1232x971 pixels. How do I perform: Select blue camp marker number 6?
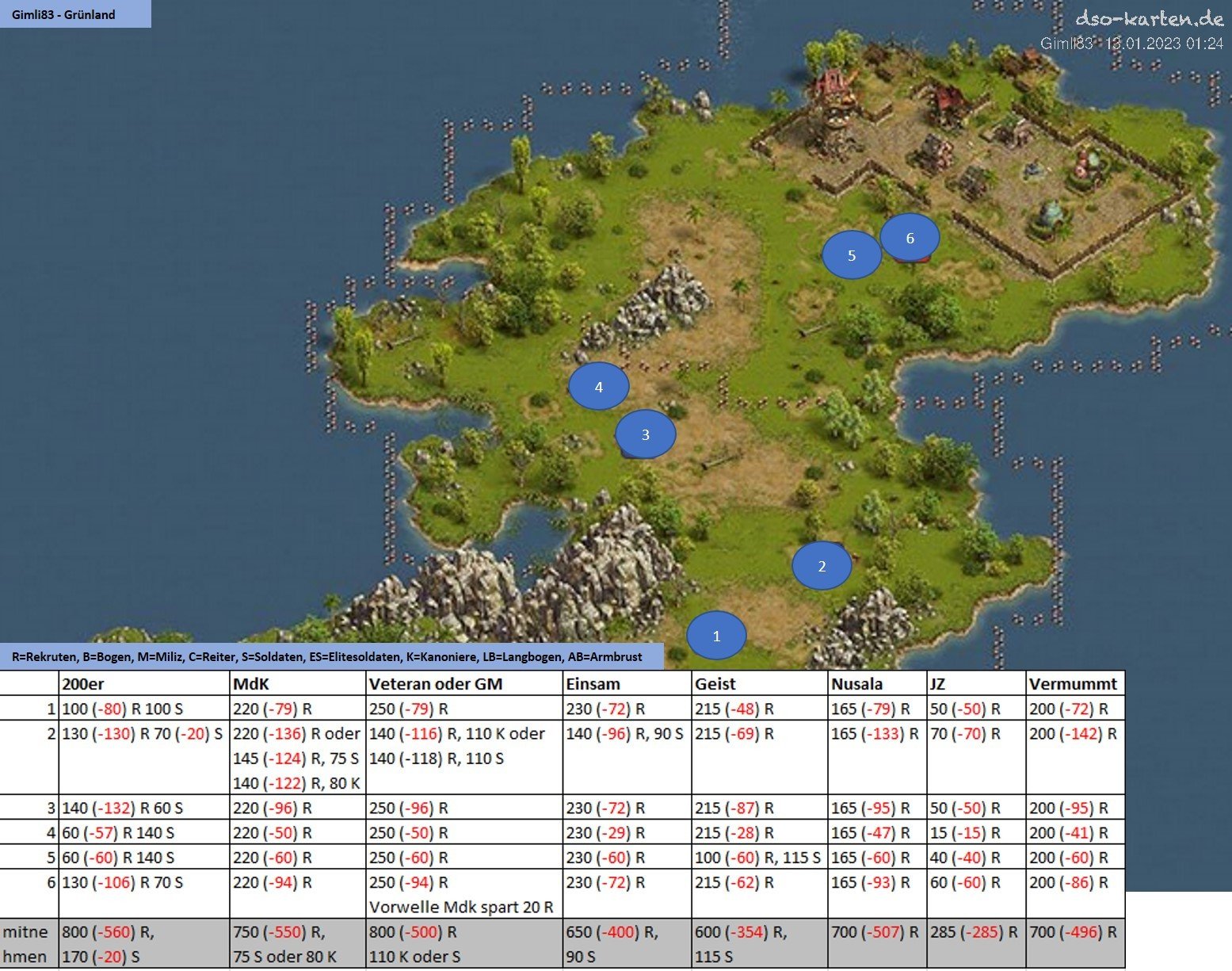tap(910, 238)
